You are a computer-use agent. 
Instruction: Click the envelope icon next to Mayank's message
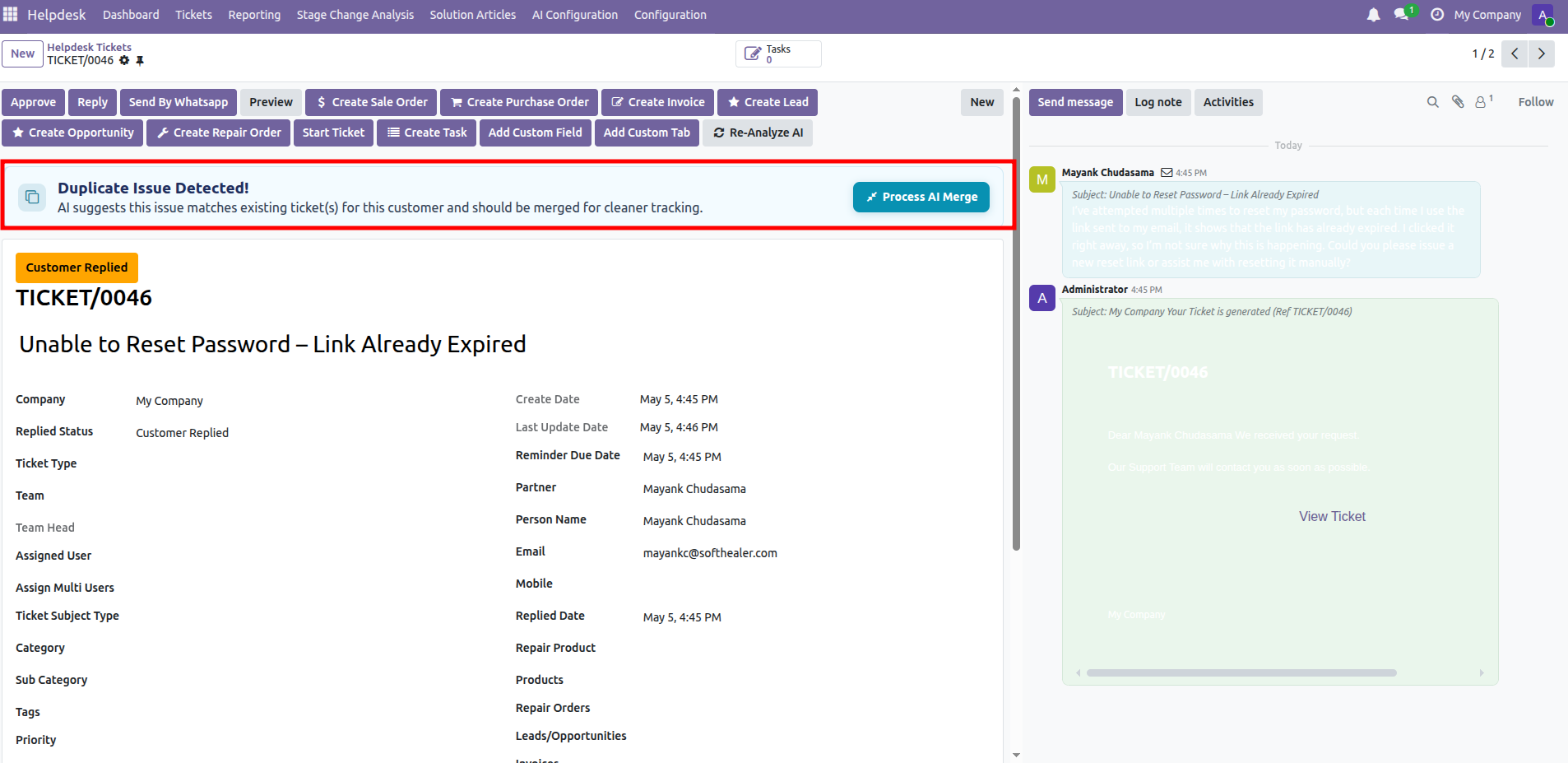click(1167, 173)
